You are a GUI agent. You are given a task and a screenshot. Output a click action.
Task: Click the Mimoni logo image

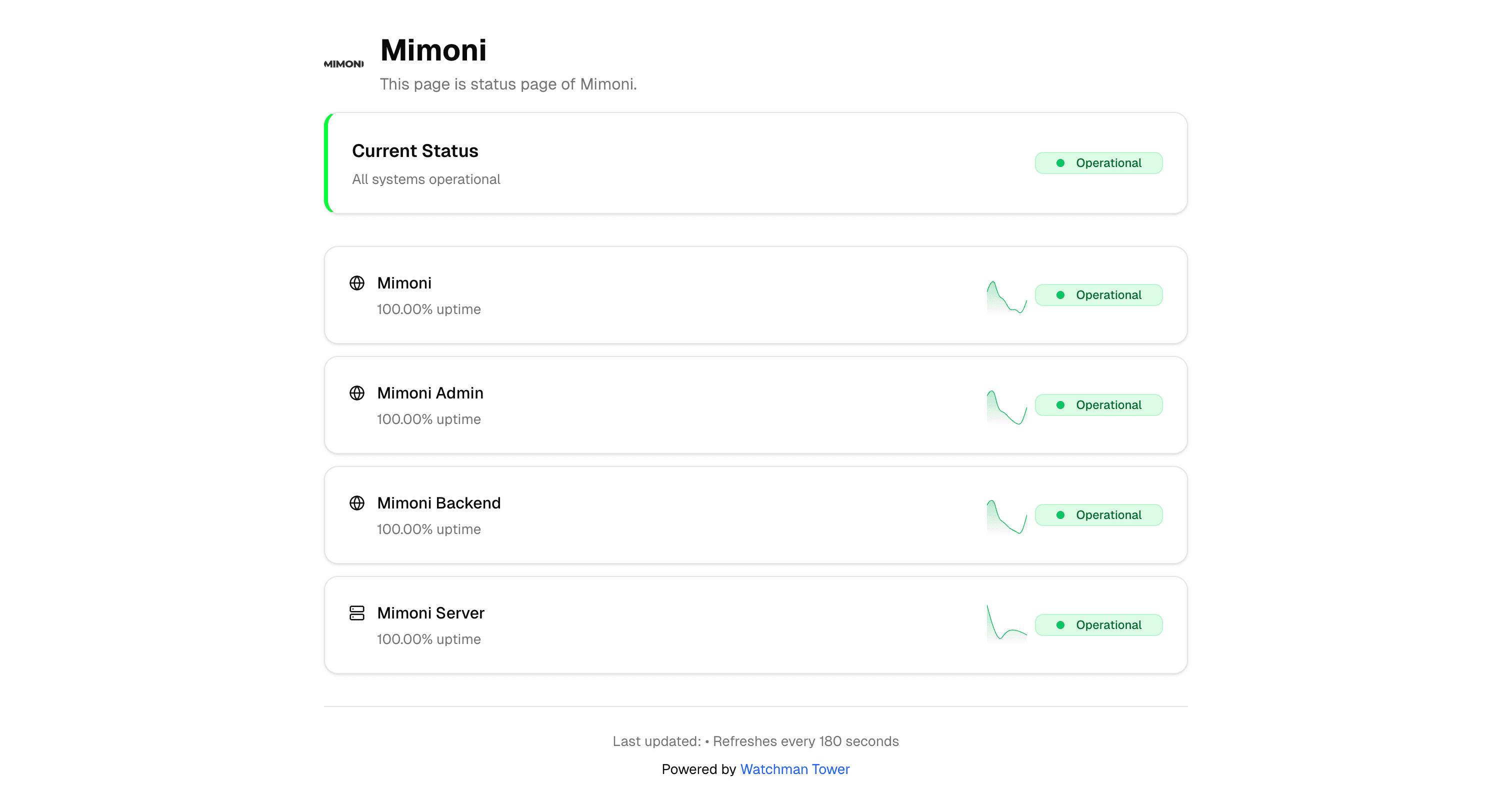[x=343, y=64]
